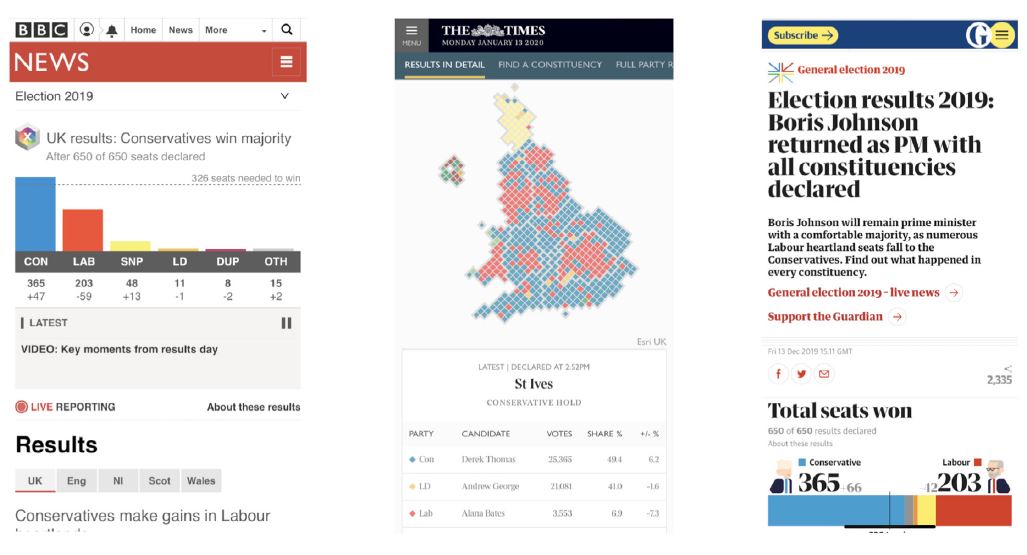1027x555 pixels.
Task: Open BBC notifications bell
Action: (112, 30)
